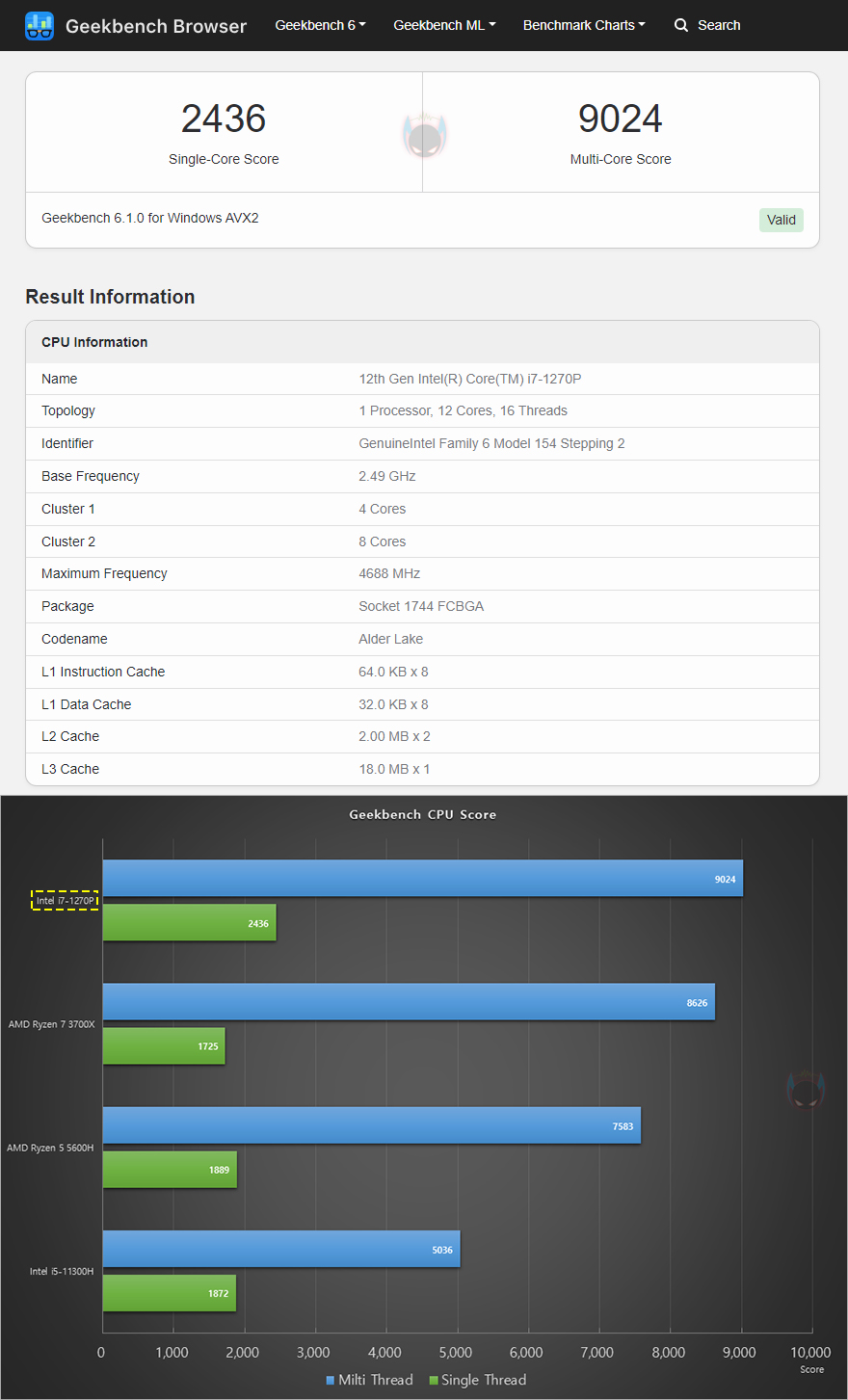Select the Socket 1744 FCBGA package value
Screen dimensions: 848x1400
[421, 606]
